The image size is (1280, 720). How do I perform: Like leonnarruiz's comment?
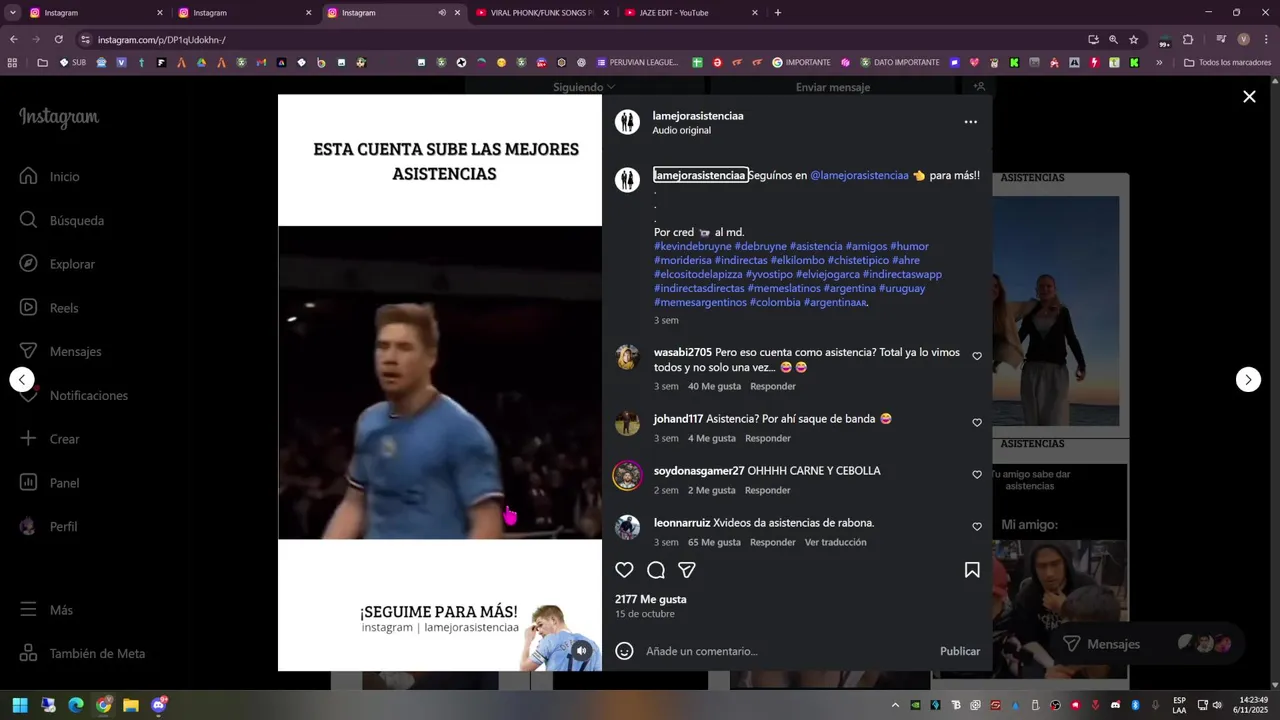point(977,527)
